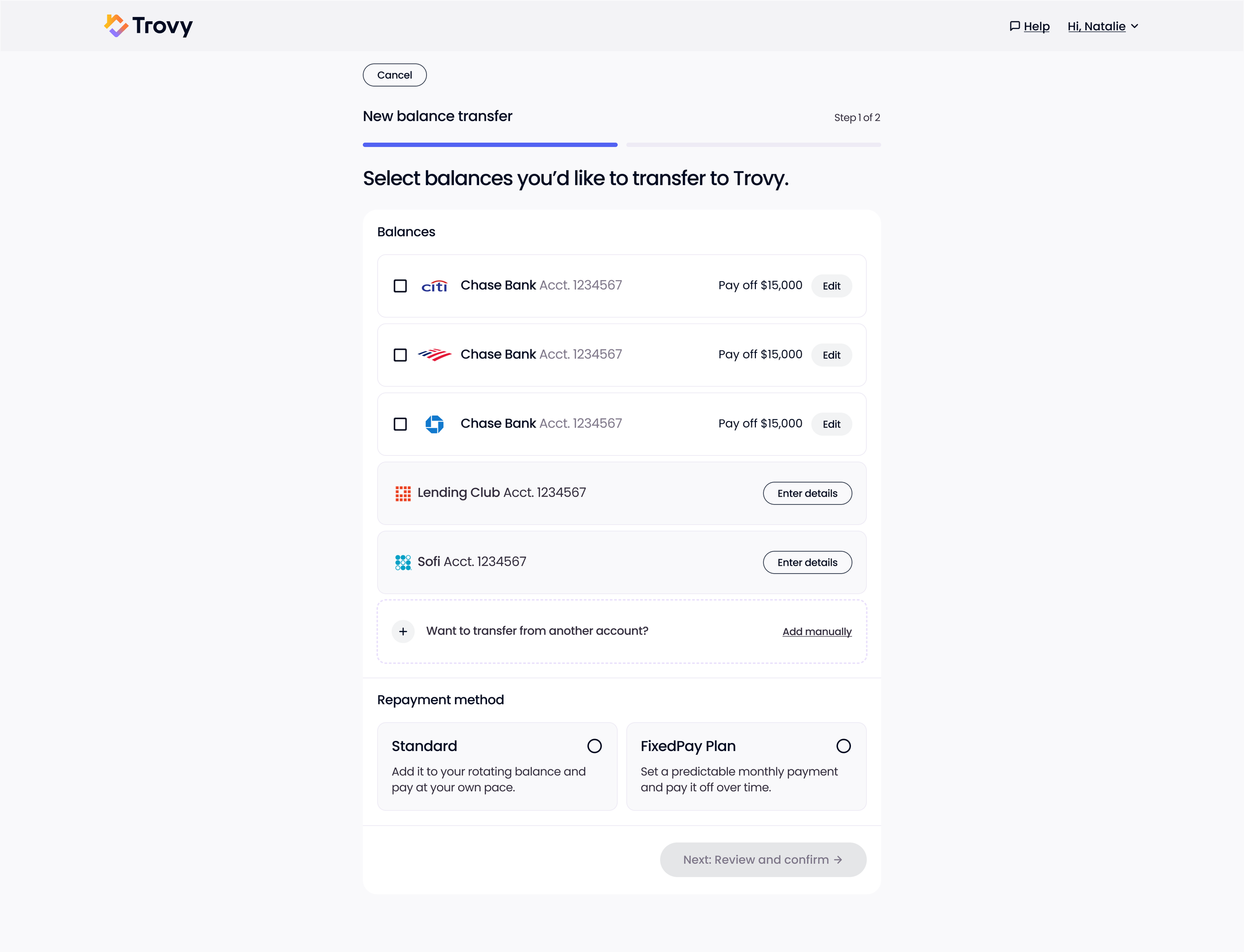Click the Add manually link
Viewport: 1244px width, 952px height.
pos(816,632)
